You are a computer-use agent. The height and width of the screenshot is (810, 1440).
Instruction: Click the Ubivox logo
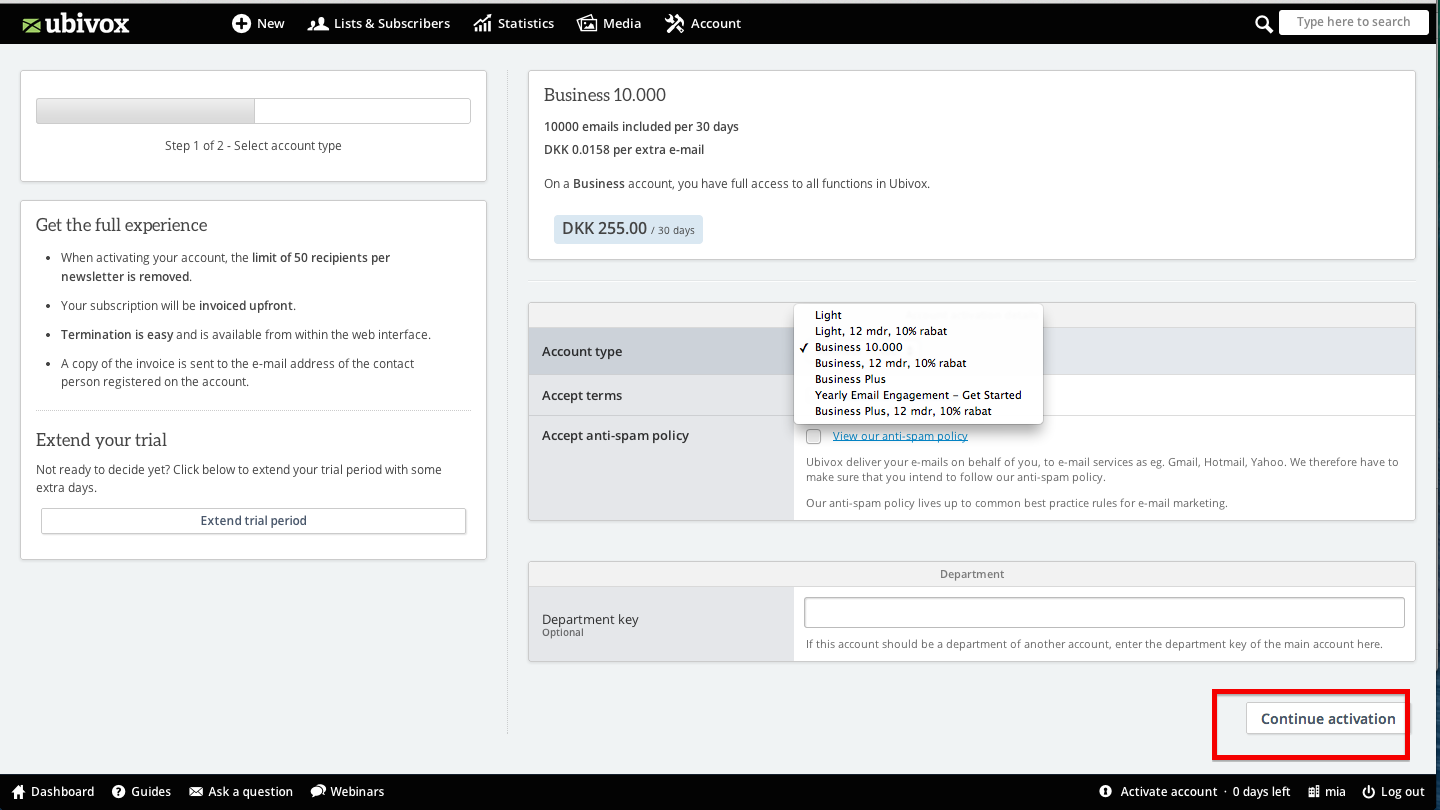76,23
